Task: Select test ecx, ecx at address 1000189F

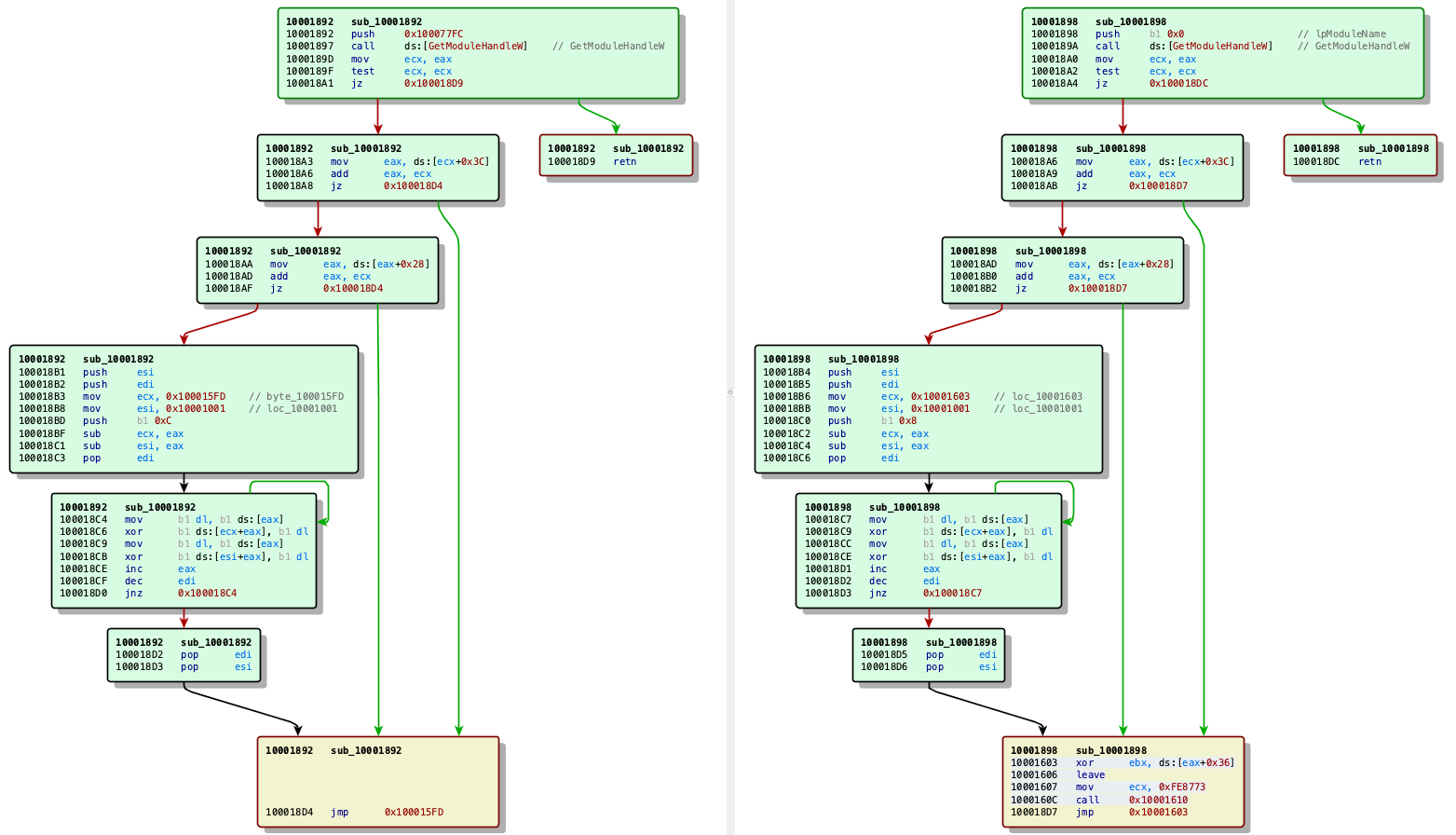Action: [369, 71]
